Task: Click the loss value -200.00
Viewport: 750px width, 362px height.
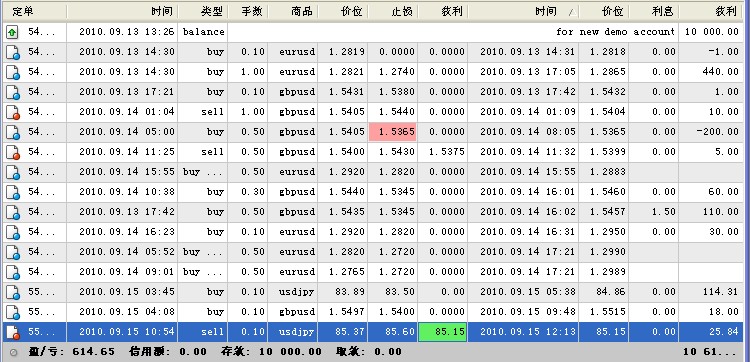Action: [717, 132]
